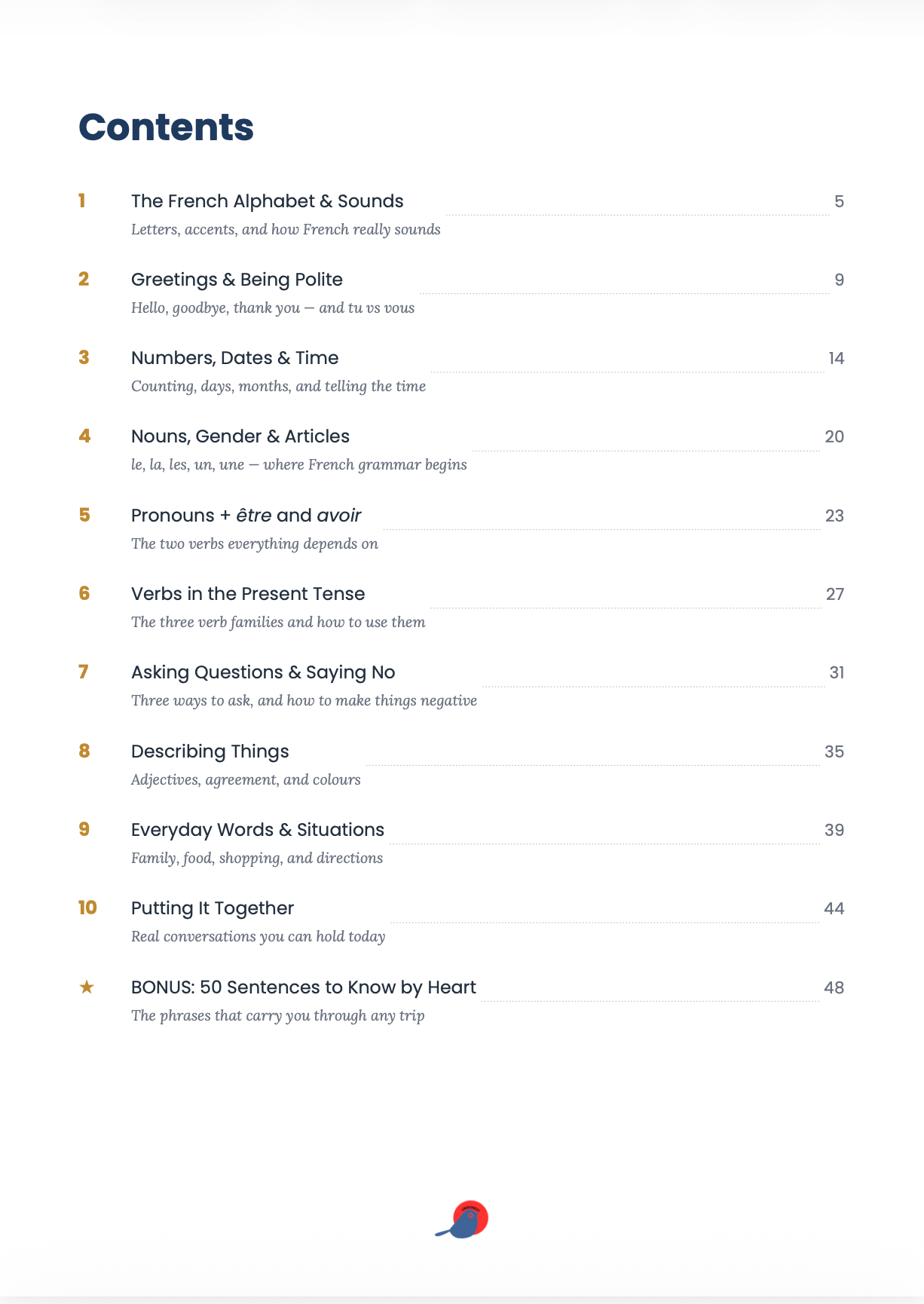Select 'Nouns, Gender & Articles' entry
This screenshot has width=924, height=1304.
click(240, 436)
